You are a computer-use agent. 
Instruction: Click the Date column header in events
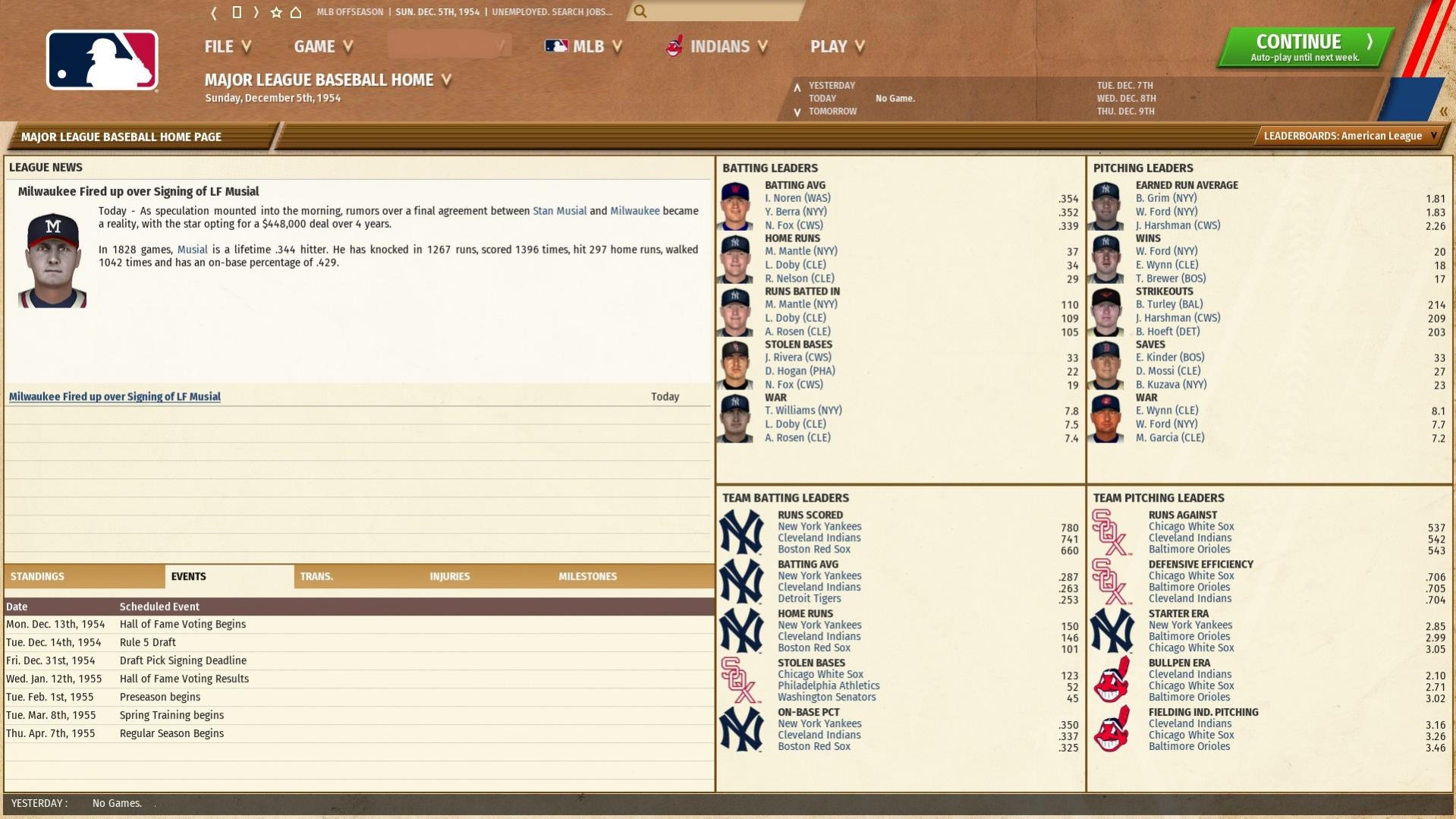pos(17,607)
